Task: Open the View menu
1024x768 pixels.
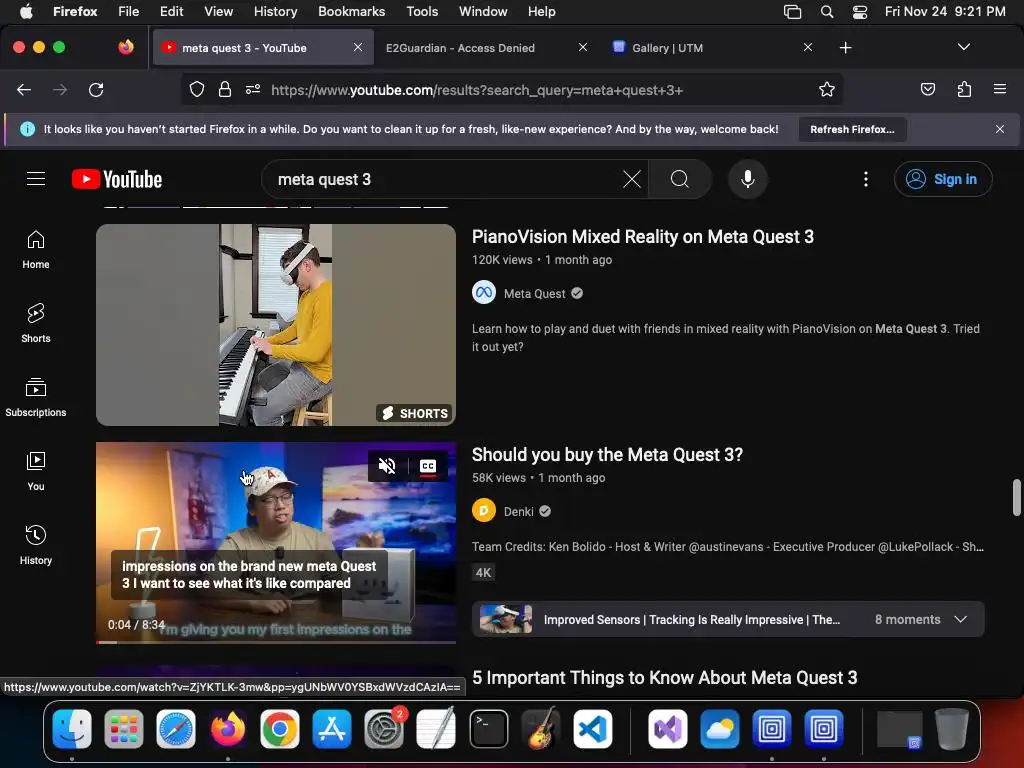Action: coord(218,11)
